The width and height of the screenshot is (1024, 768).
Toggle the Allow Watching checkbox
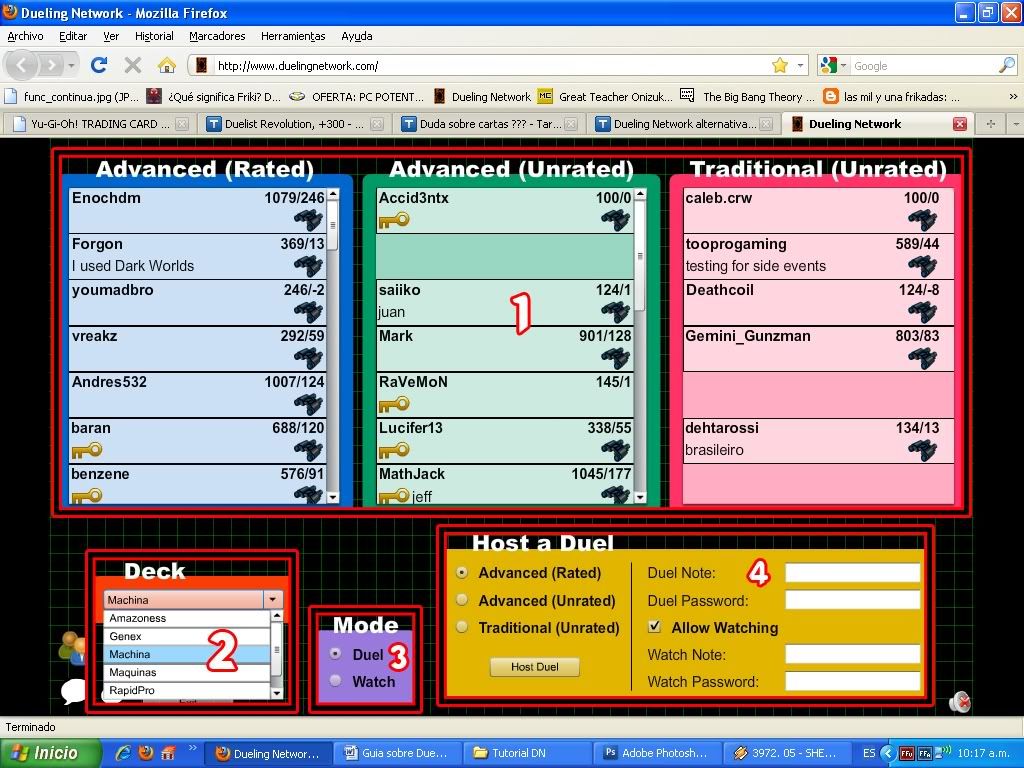click(654, 627)
